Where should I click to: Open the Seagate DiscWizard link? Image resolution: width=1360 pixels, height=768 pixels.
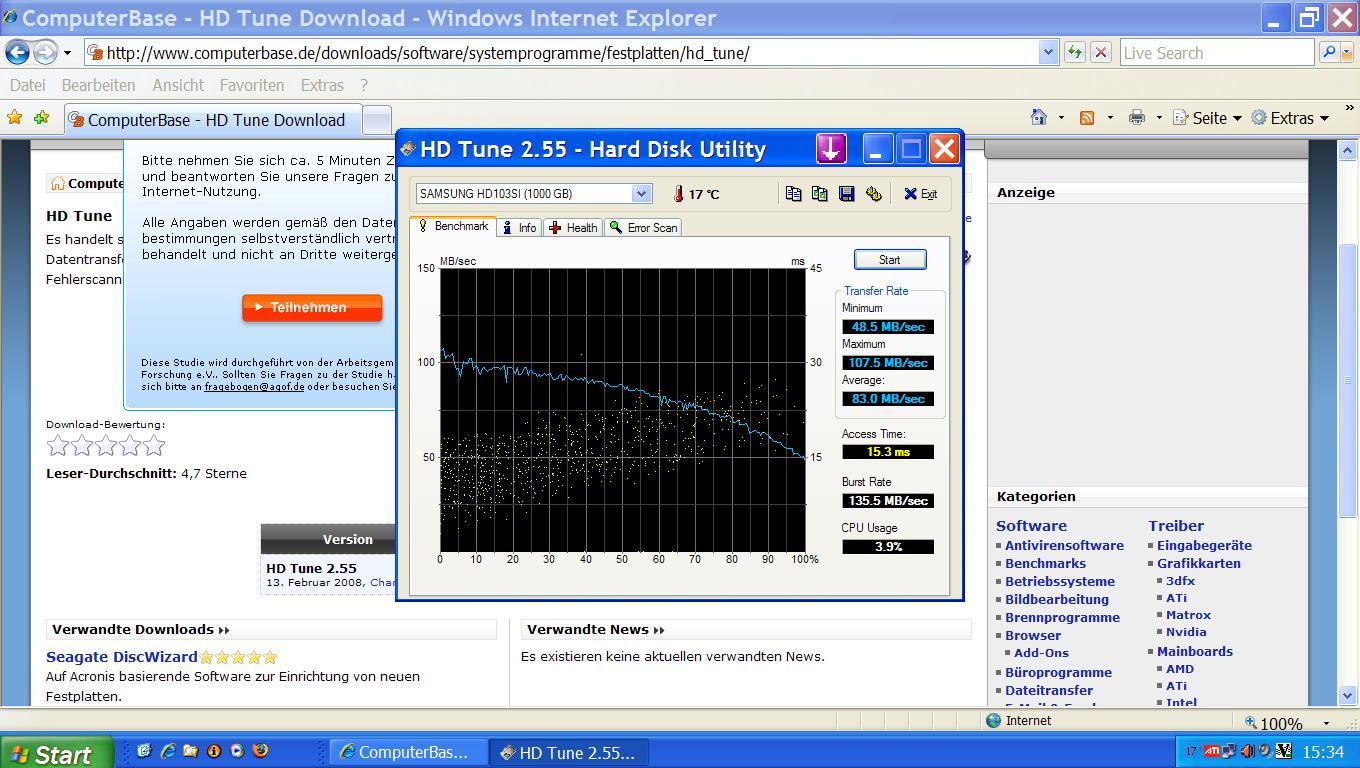[x=122, y=657]
